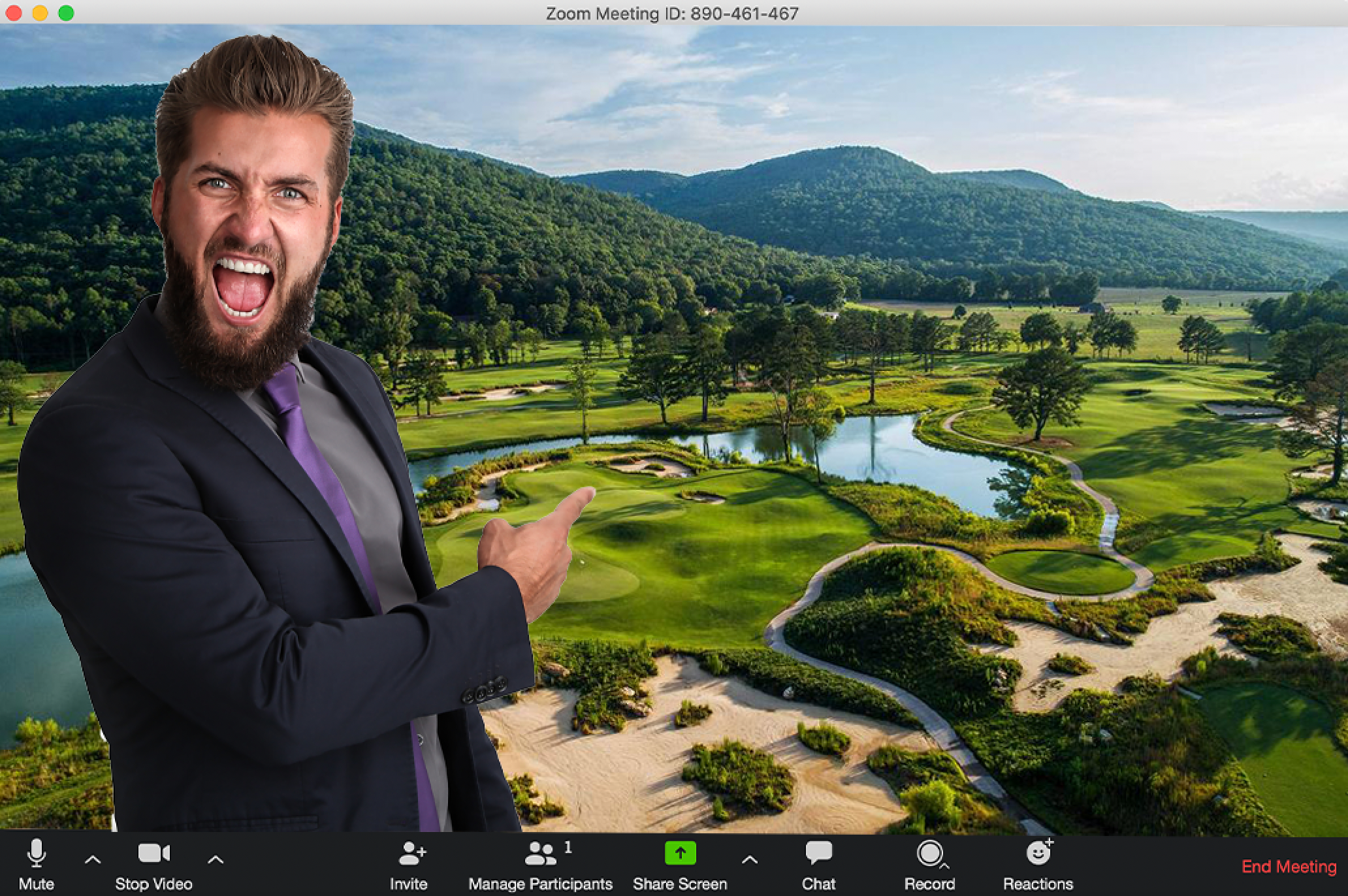Image resolution: width=1348 pixels, height=896 pixels.
Task: Click End Meeting
Action: 1289,867
